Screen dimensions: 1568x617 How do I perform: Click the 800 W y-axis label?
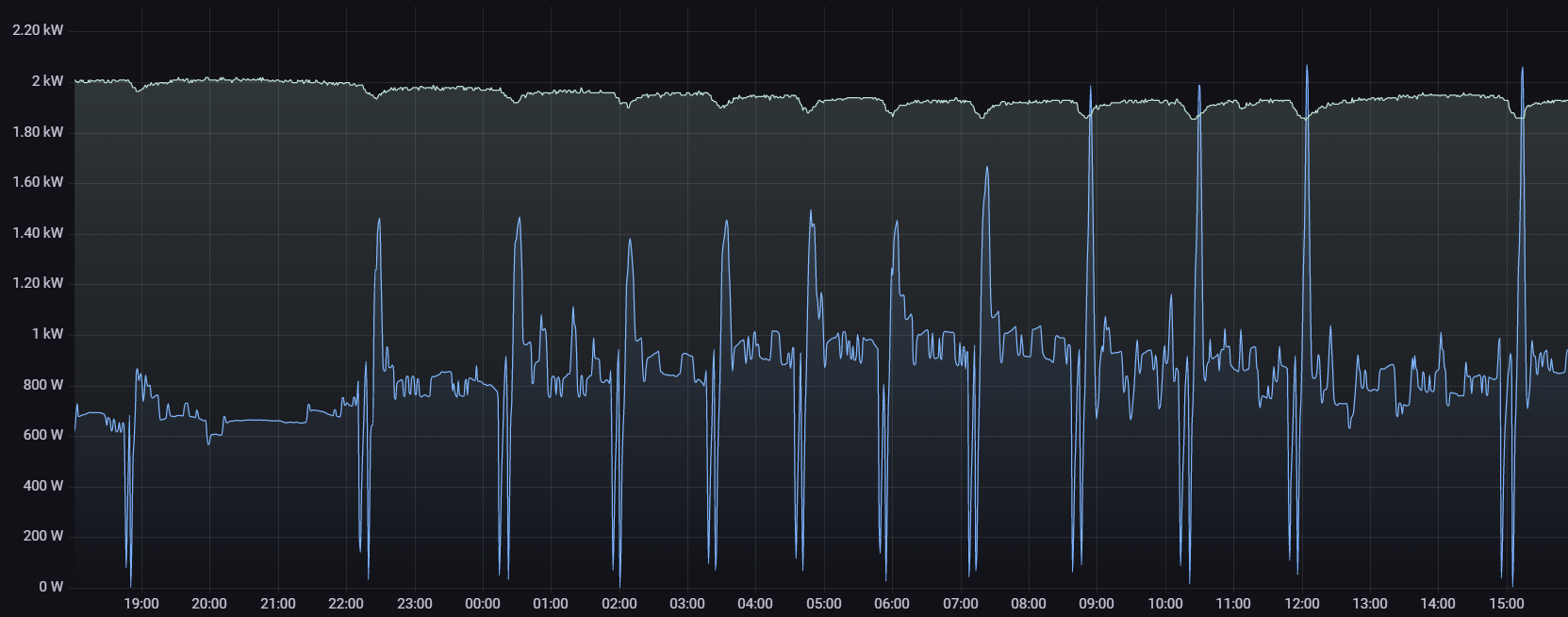coord(43,385)
